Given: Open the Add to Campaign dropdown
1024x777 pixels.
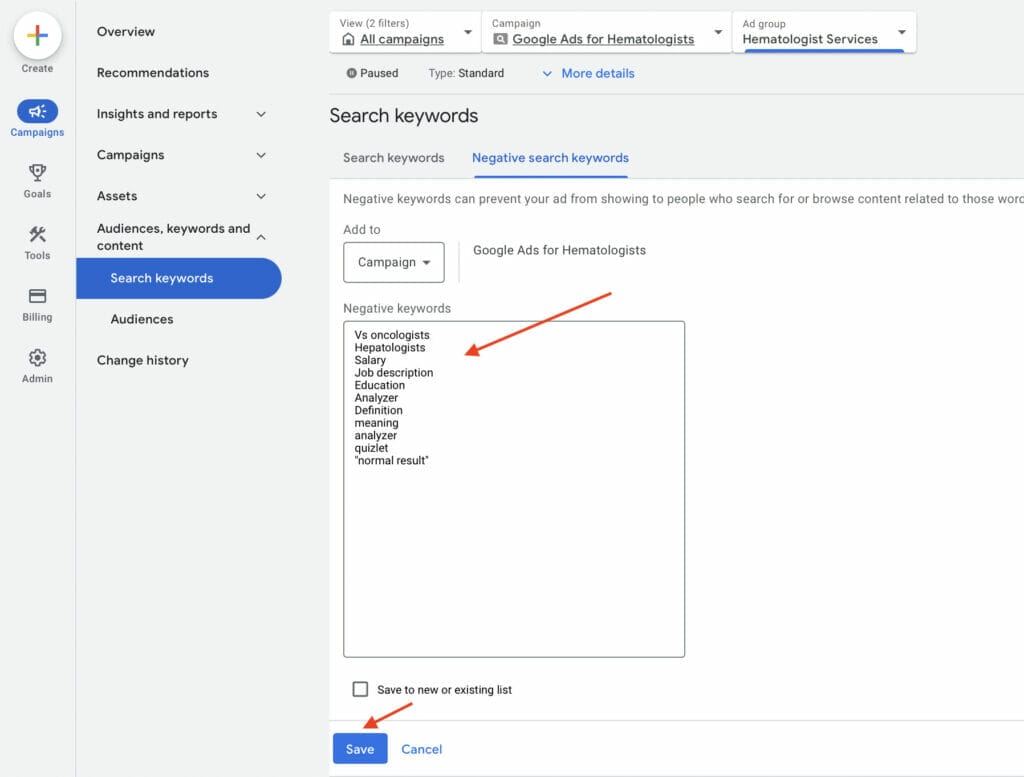Looking at the screenshot, I should click(394, 262).
